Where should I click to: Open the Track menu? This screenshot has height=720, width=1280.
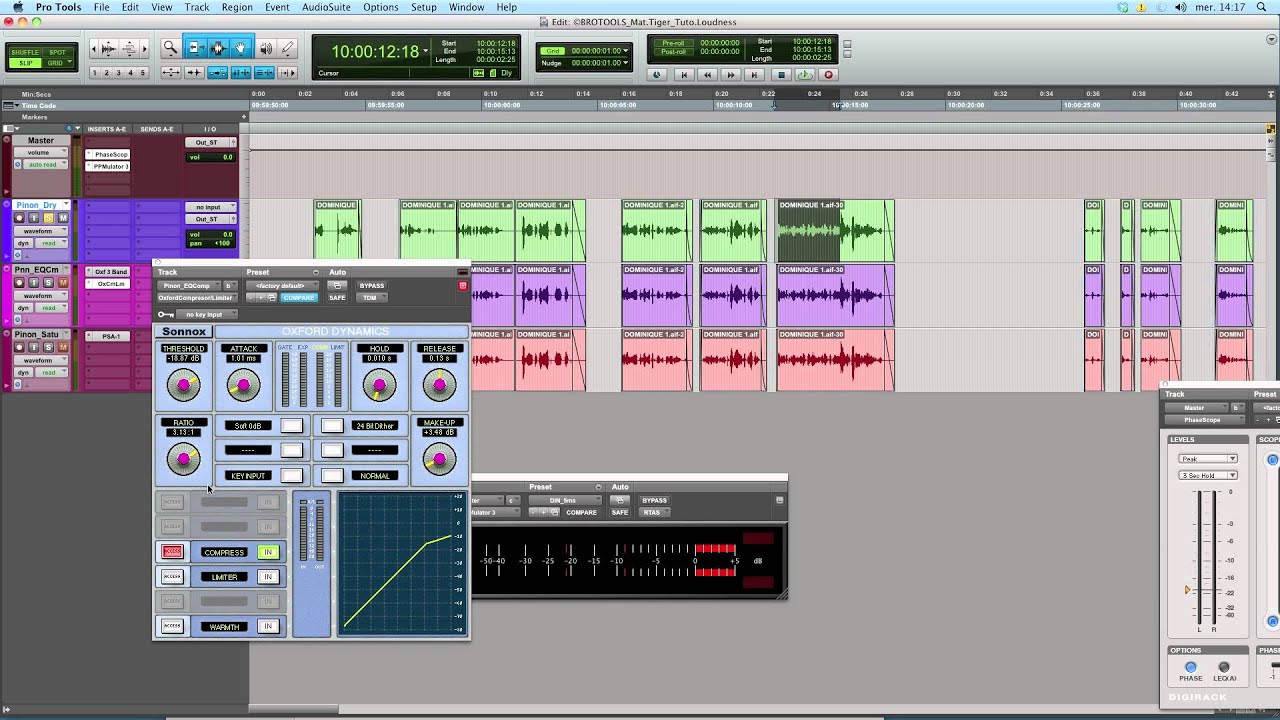[x=197, y=7]
